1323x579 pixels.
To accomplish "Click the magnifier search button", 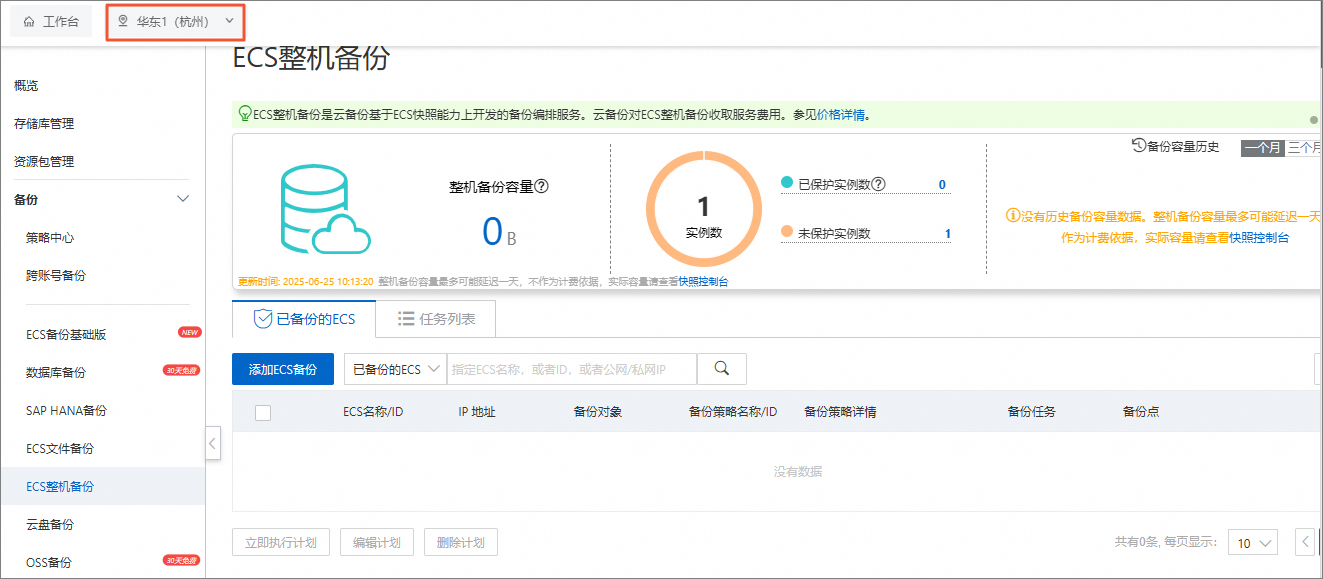I will click(x=722, y=369).
